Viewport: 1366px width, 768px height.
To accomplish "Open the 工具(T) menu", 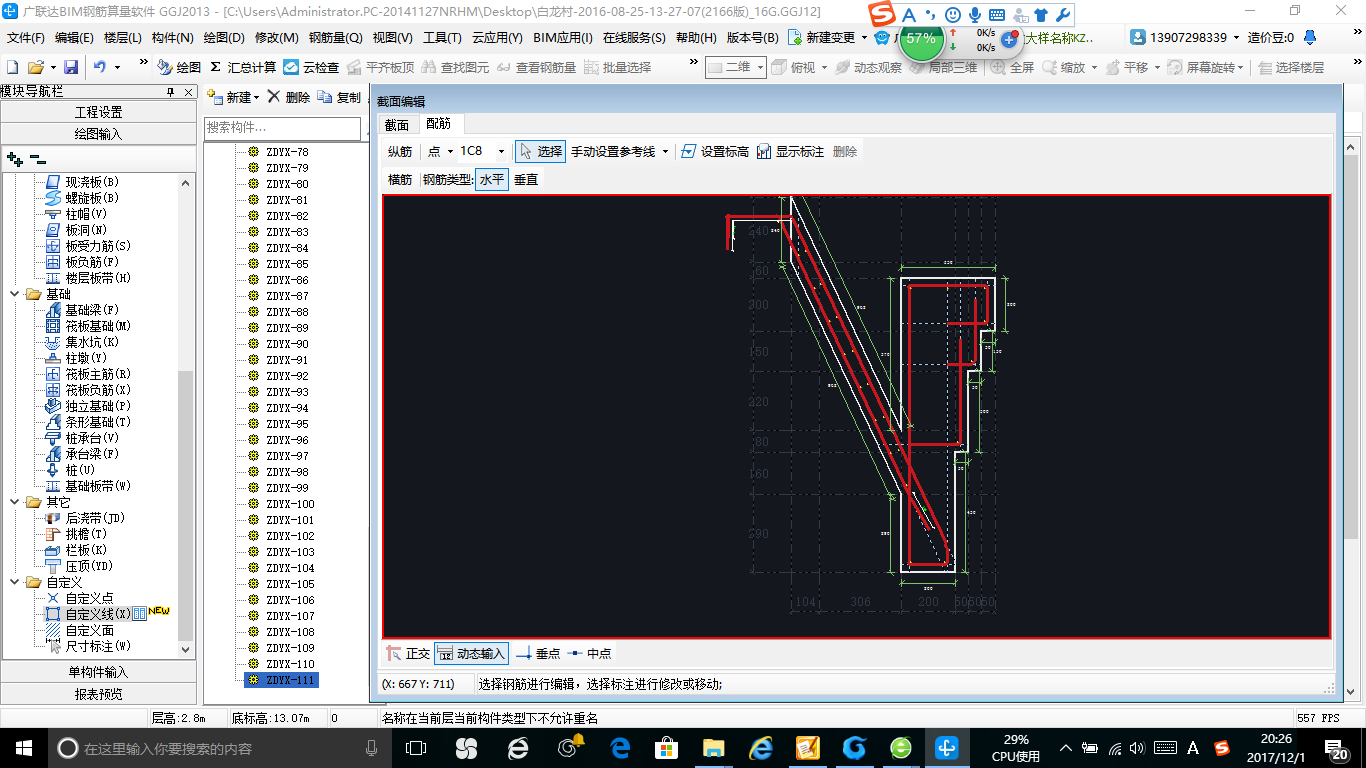I will click(x=442, y=37).
